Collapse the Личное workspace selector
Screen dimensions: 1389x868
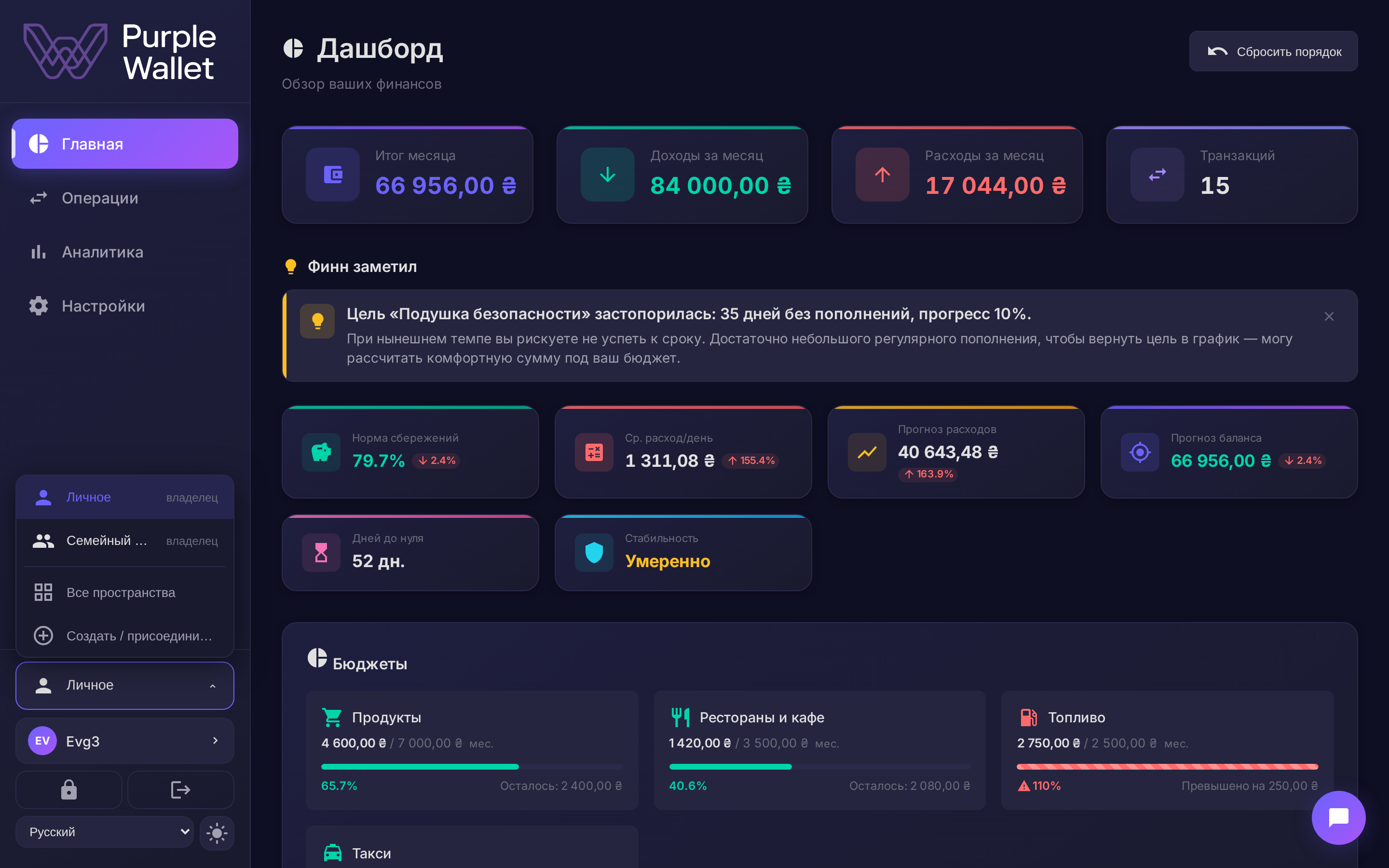pyautogui.click(x=125, y=685)
